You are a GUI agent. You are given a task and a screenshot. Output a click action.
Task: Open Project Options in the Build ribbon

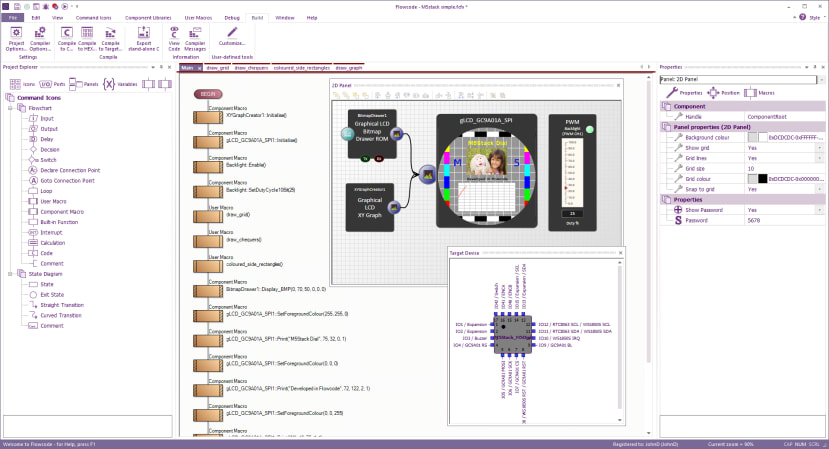tap(16, 39)
